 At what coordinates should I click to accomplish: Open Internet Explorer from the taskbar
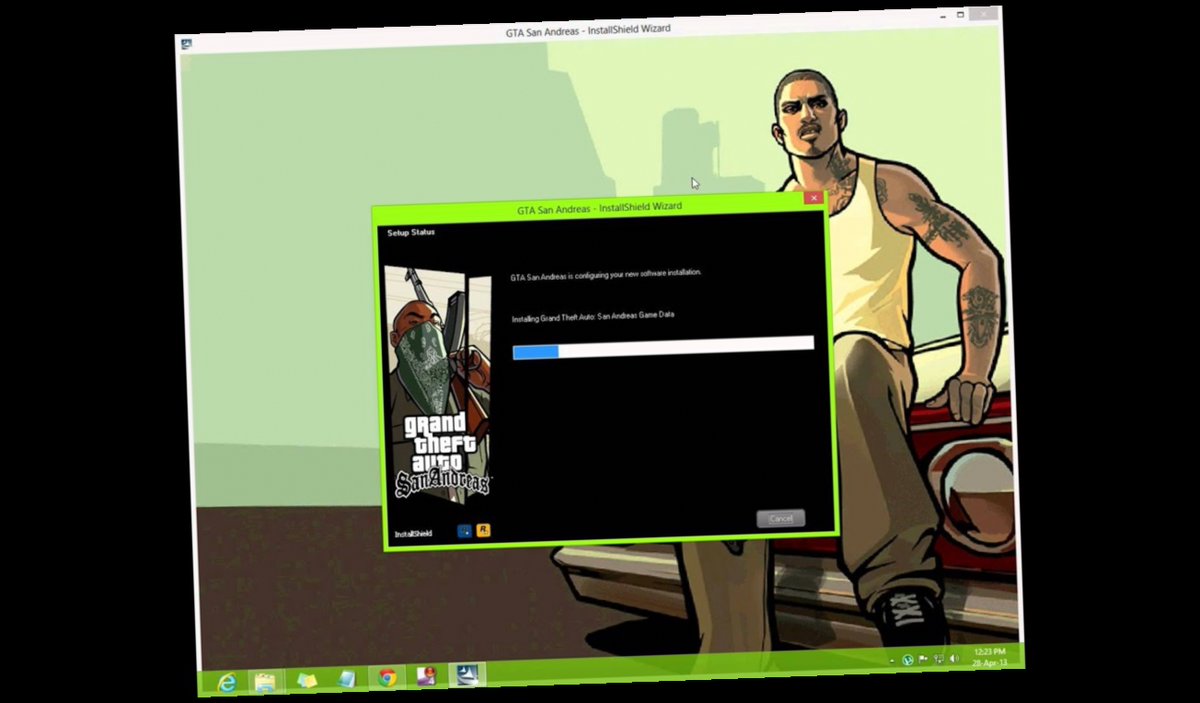(x=228, y=681)
